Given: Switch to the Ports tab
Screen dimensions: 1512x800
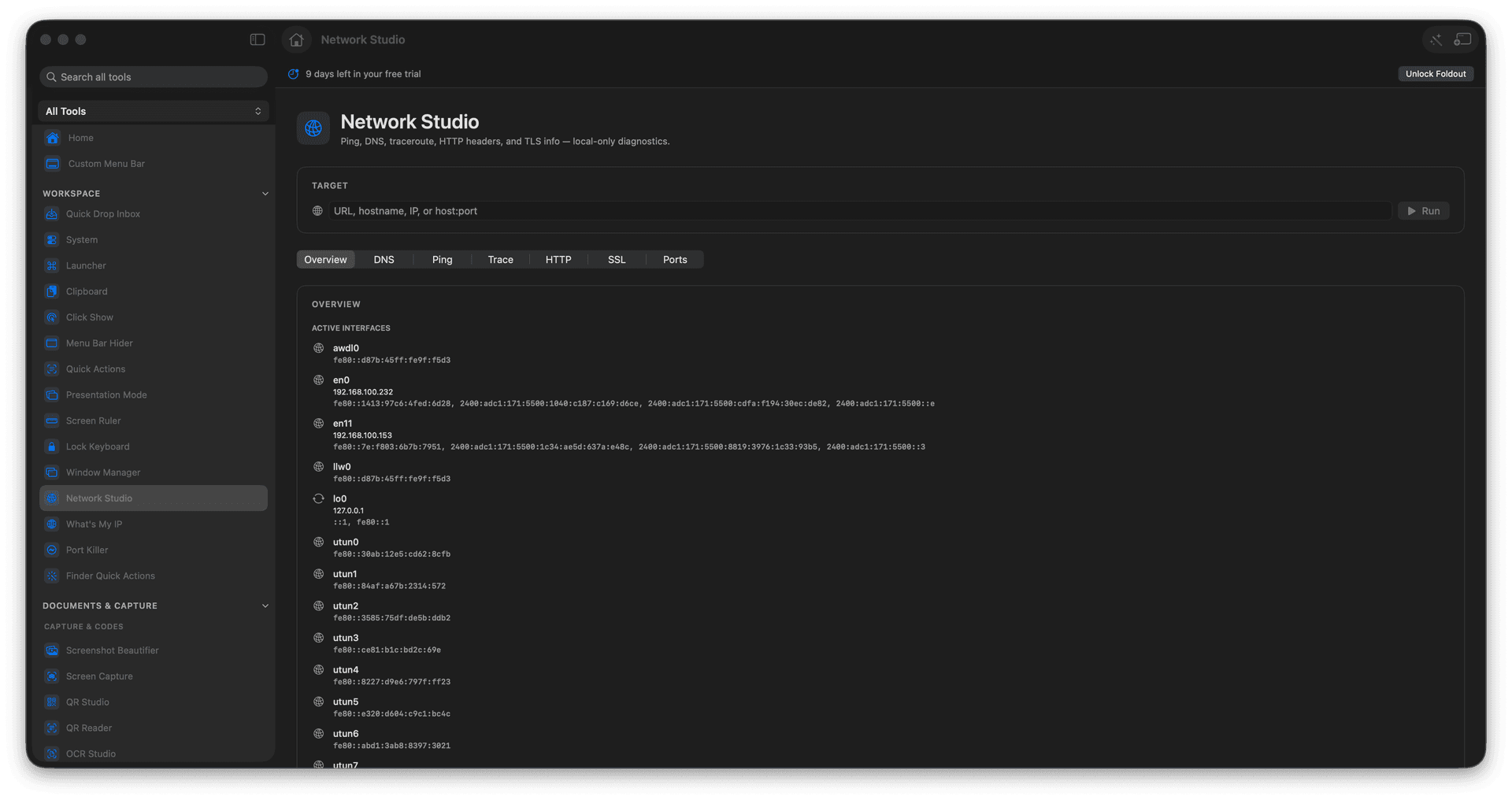Looking at the screenshot, I should (x=675, y=260).
